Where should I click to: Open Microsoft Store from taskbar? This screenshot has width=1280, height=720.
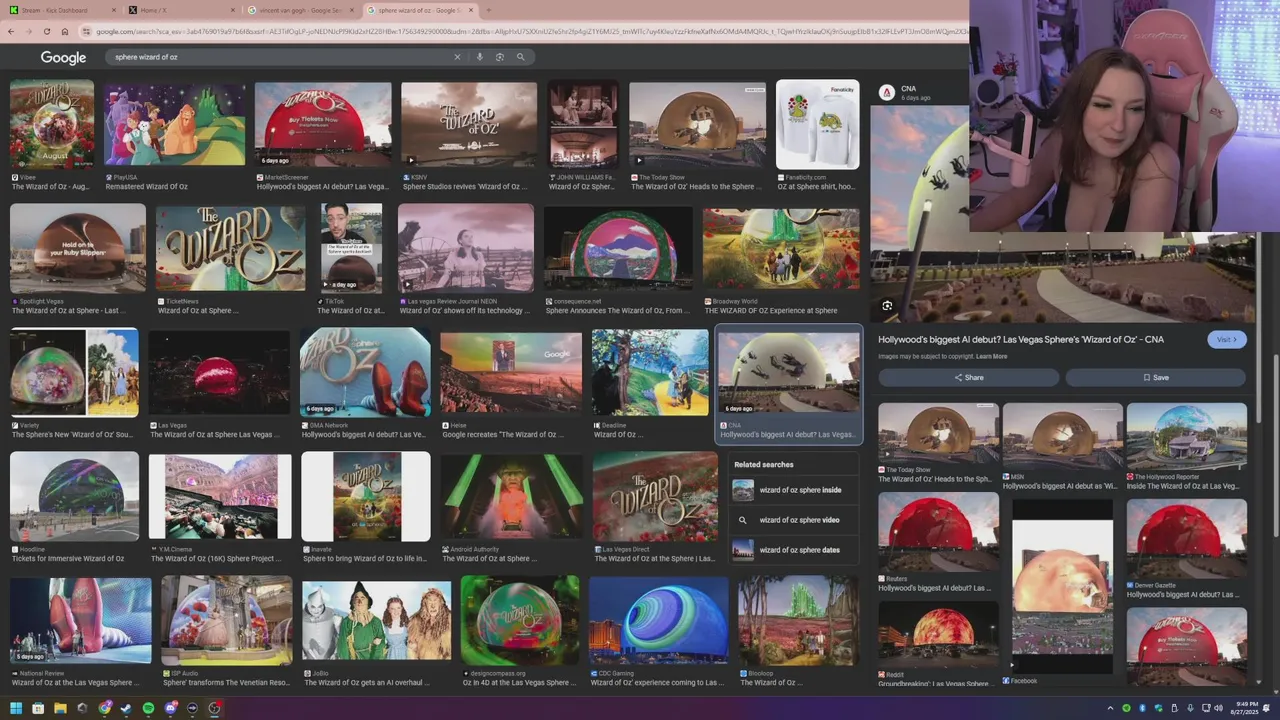[x=38, y=708]
